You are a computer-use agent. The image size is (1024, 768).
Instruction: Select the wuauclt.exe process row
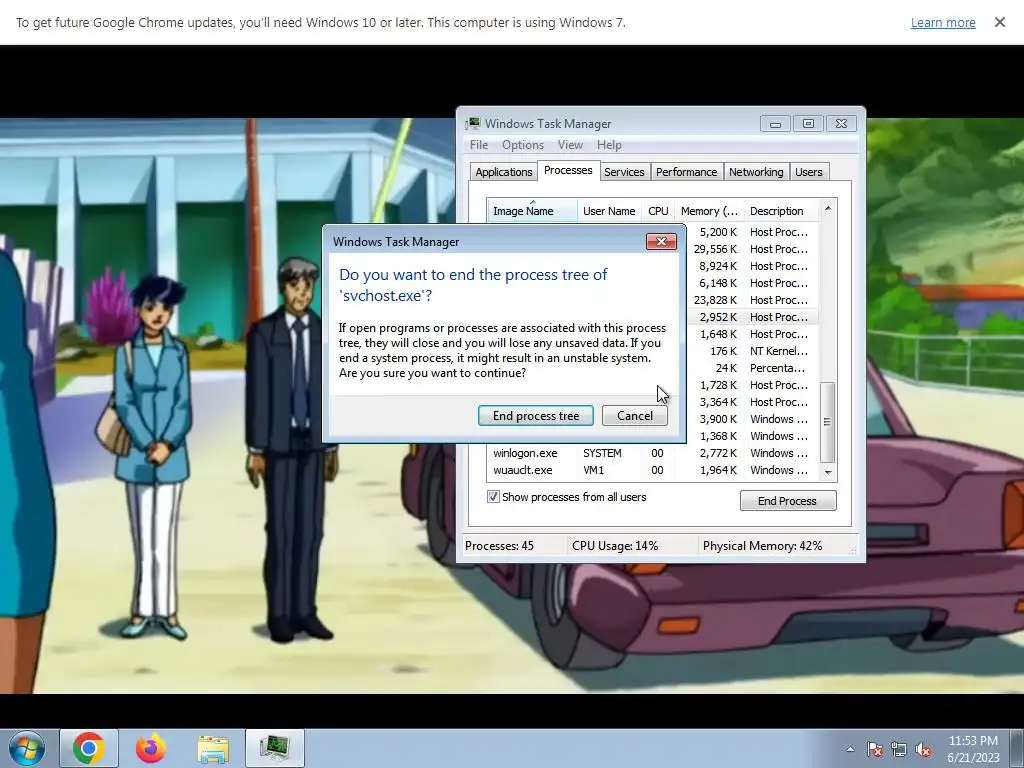click(652, 470)
